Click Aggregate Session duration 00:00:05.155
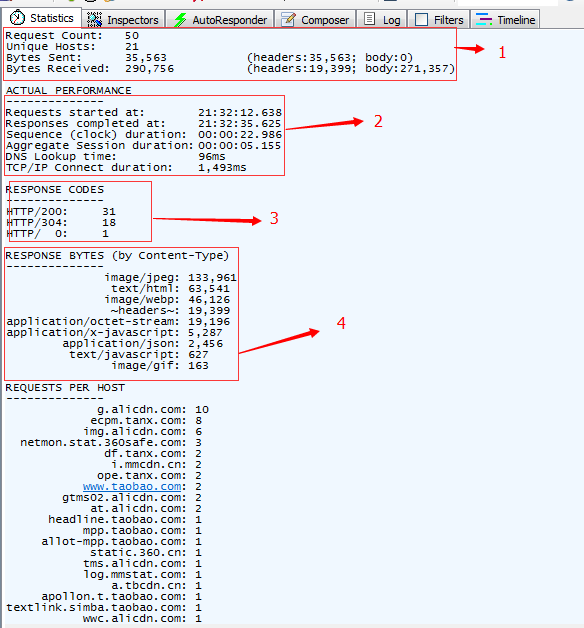This screenshot has width=584, height=628. [x=144, y=145]
